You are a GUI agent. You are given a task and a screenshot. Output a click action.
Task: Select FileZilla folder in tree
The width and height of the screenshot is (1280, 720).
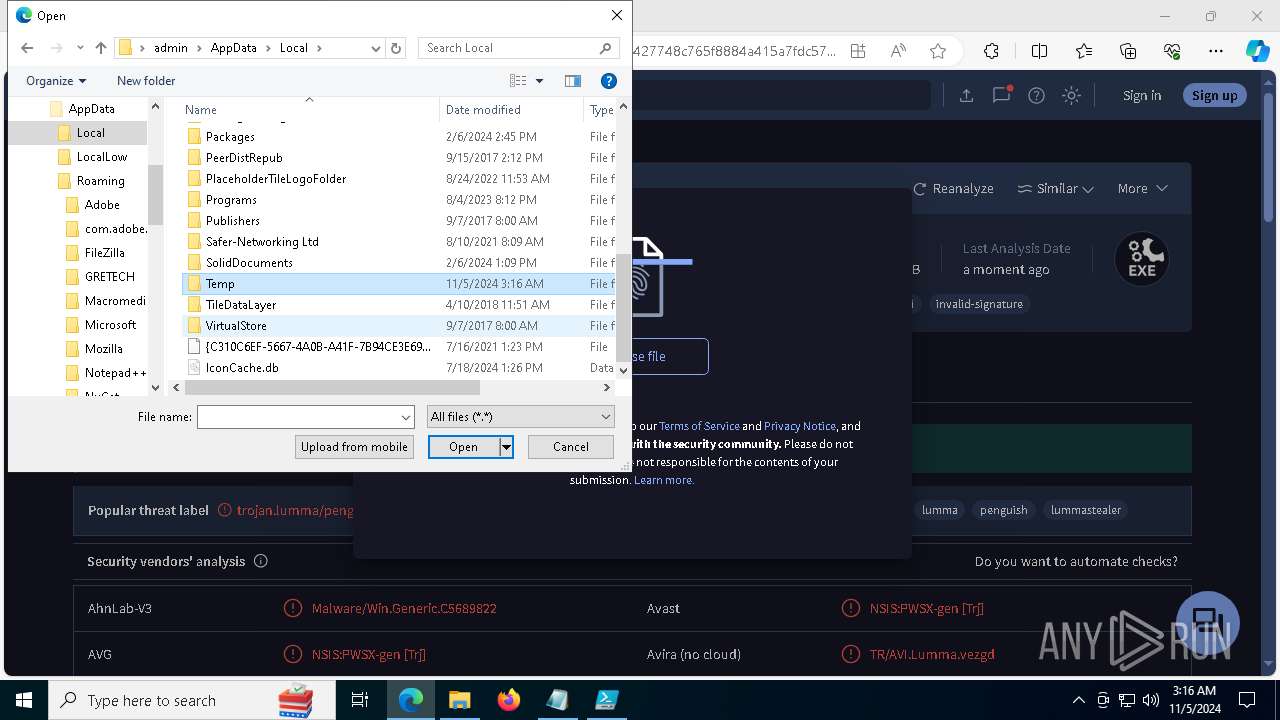coord(105,253)
